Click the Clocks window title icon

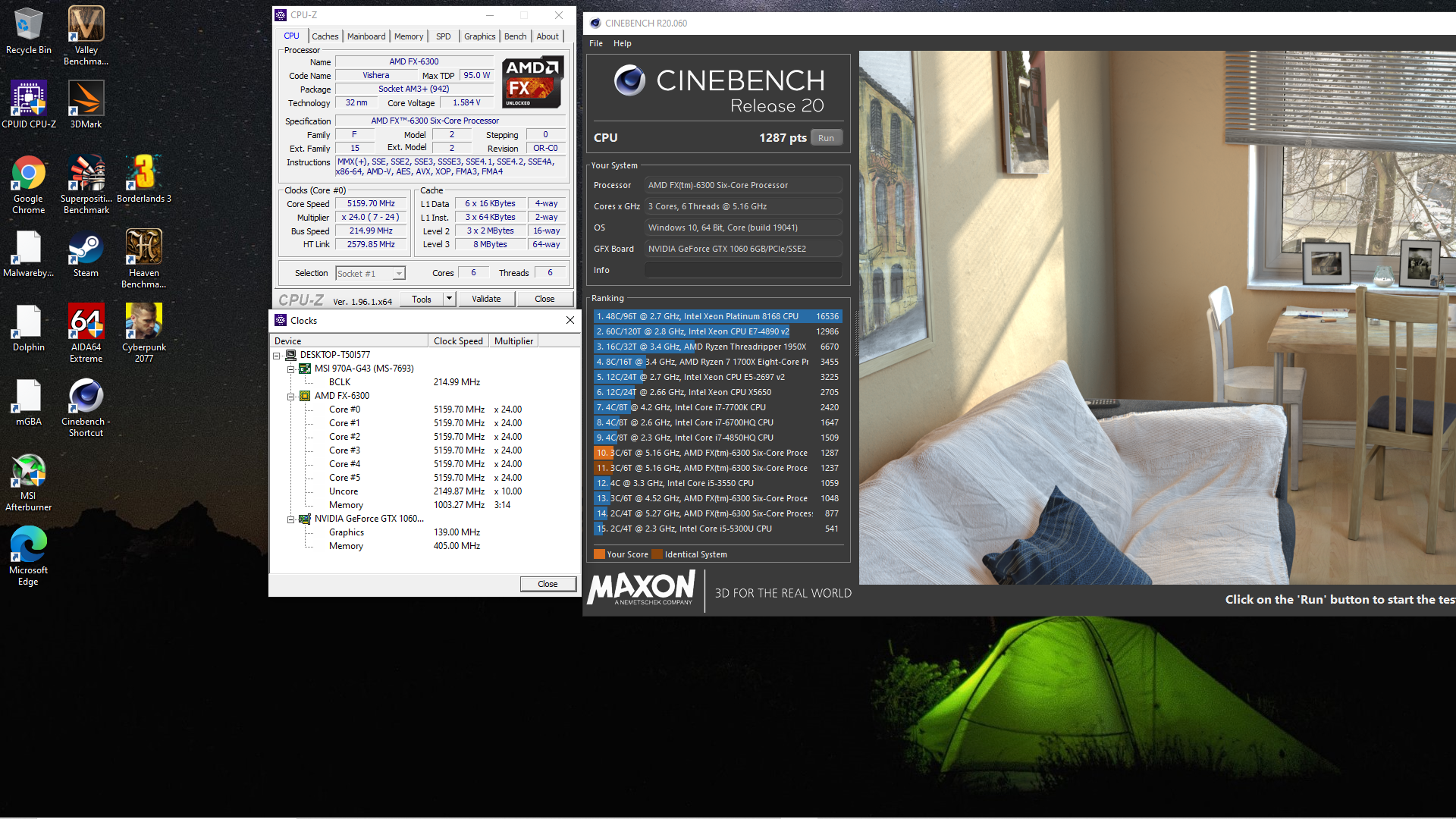281,320
